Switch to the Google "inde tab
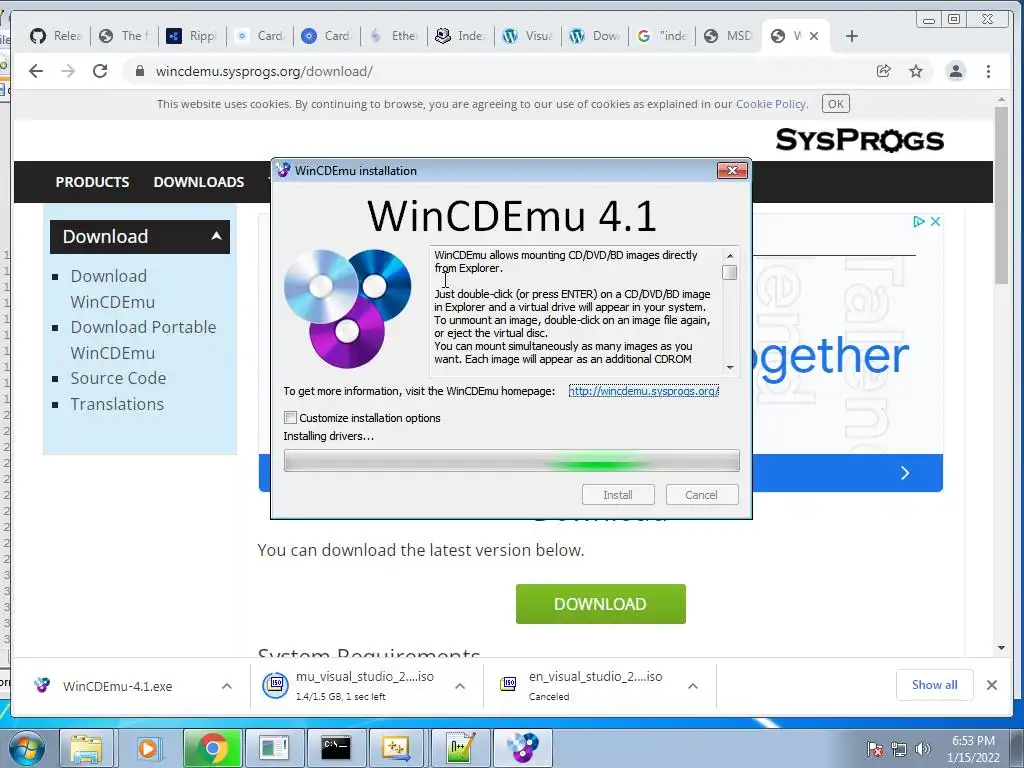Screen dimensions: 1024x768 click(x=662, y=36)
